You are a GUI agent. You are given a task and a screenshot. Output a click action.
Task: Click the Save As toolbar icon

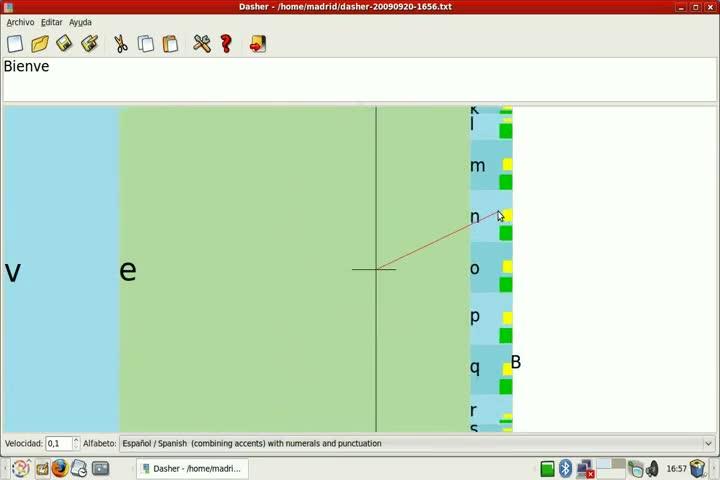click(90, 44)
